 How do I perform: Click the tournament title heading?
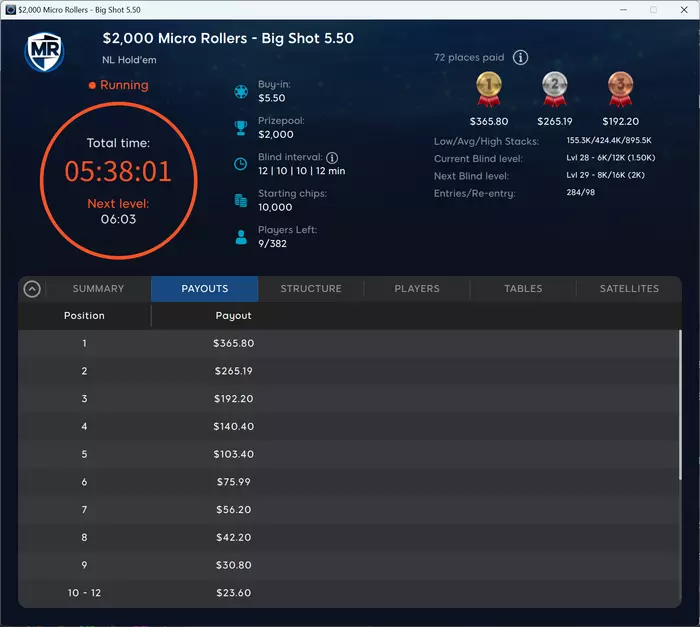228,38
